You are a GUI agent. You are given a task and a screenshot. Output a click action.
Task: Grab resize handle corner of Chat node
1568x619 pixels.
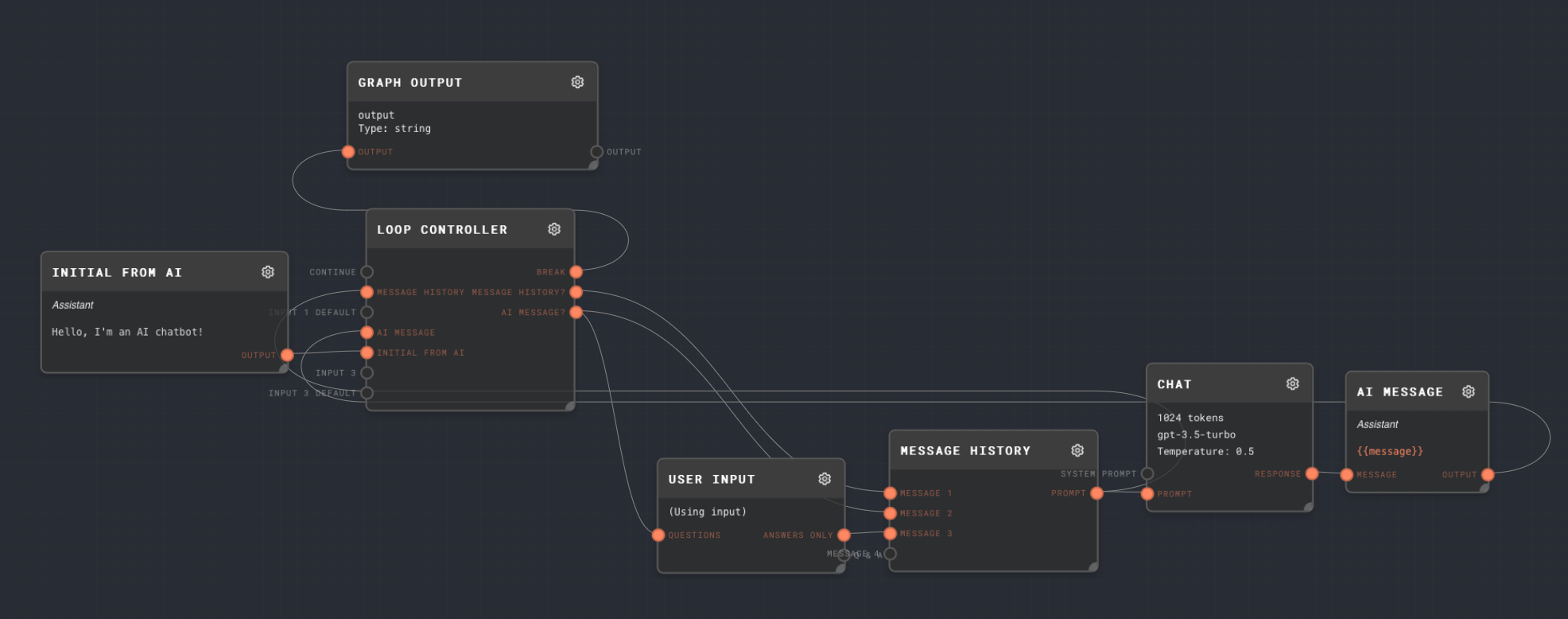point(1308,507)
